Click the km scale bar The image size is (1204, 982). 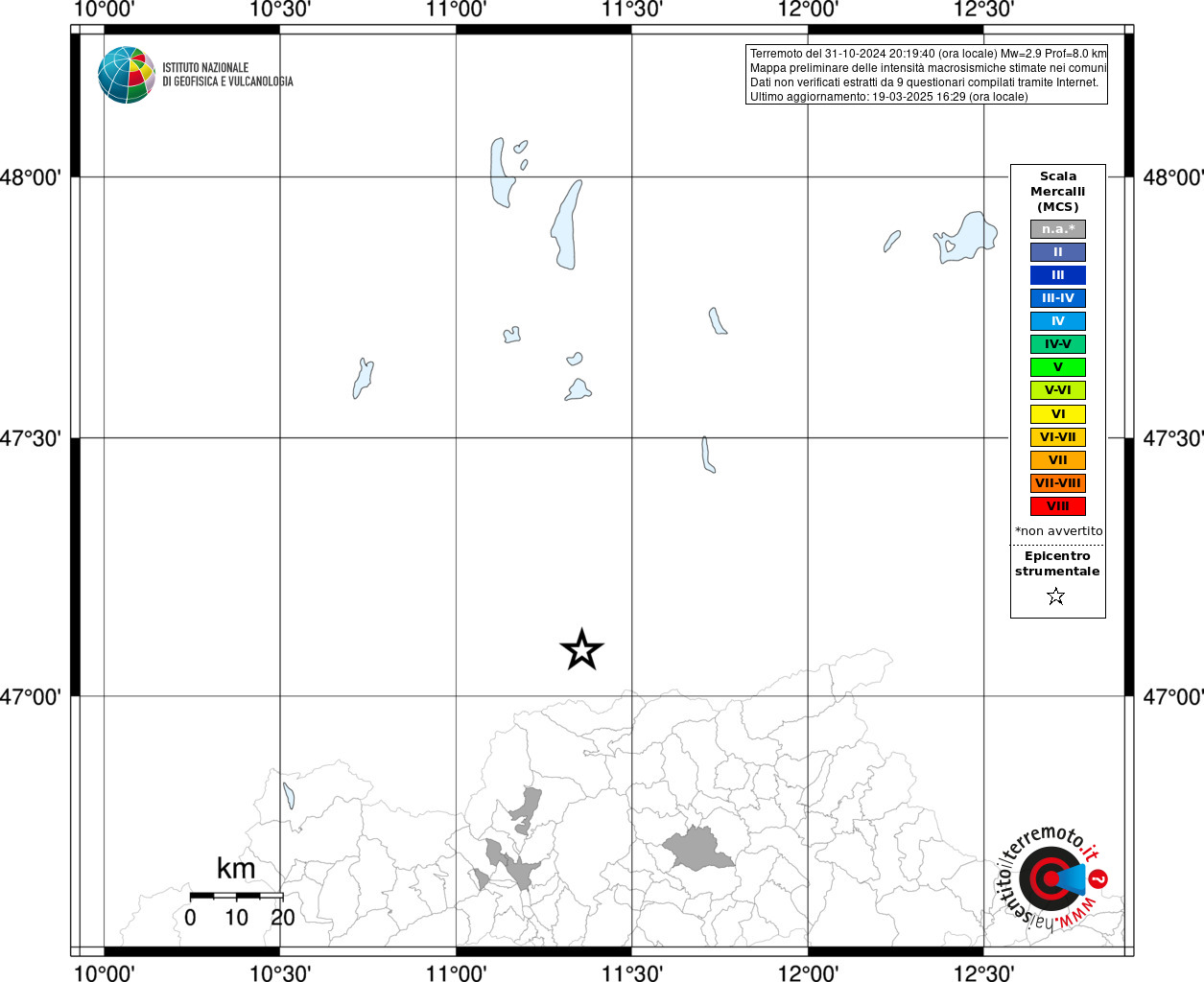pos(236,896)
